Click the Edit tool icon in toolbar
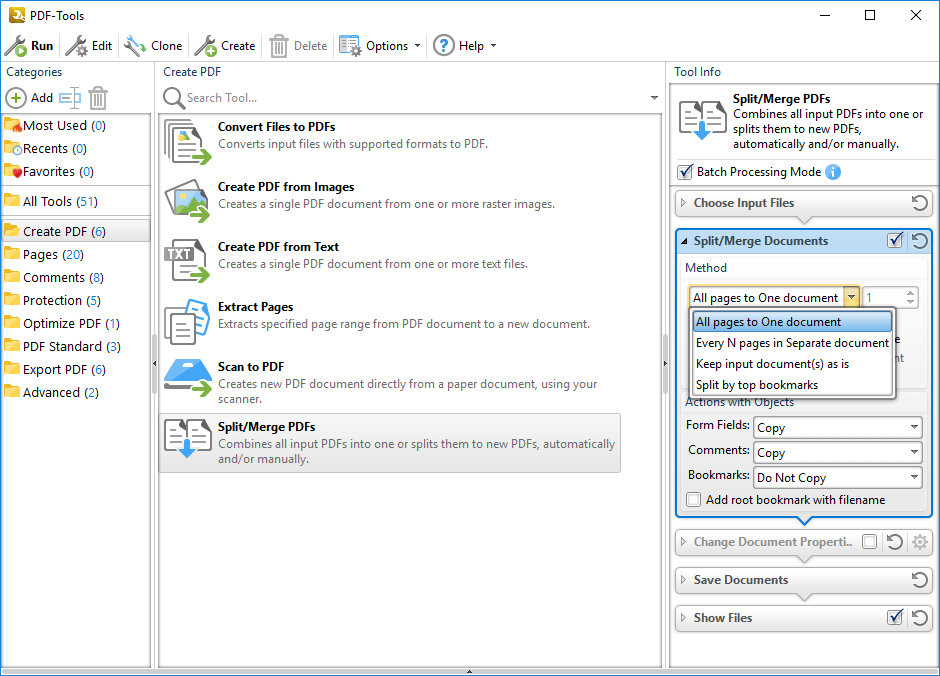The image size is (940, 676). (76, 46)
